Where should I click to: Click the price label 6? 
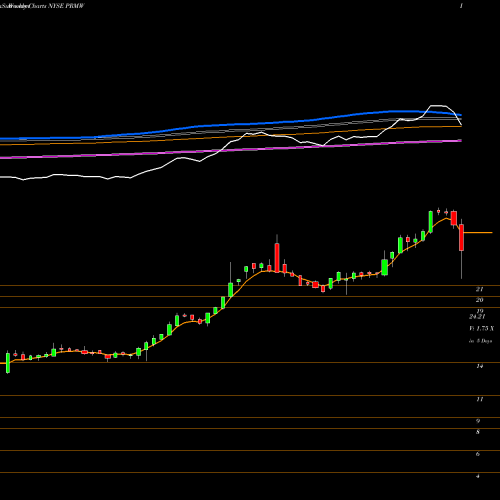pos(478,454)
